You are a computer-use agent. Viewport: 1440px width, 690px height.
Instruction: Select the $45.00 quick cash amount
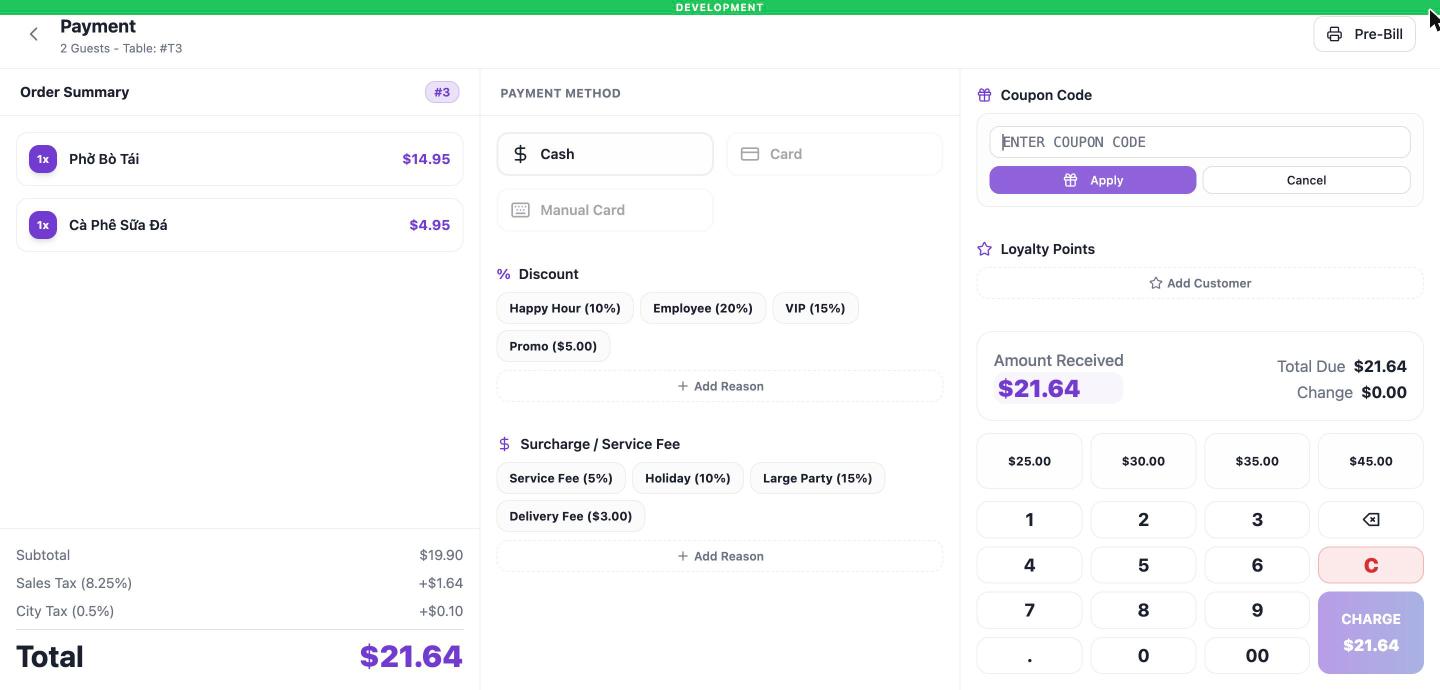click(1370, 461)
